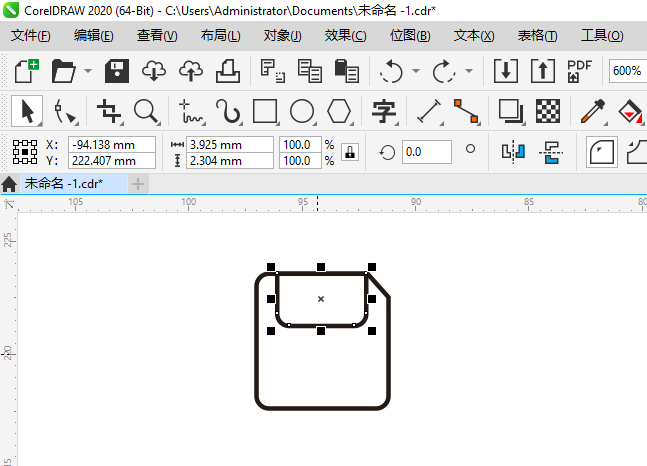Image resolution: width=647 pixels, height=466 pixels.
Task: Open the 布局(L) menu
Action: click(x=220, y=36)
